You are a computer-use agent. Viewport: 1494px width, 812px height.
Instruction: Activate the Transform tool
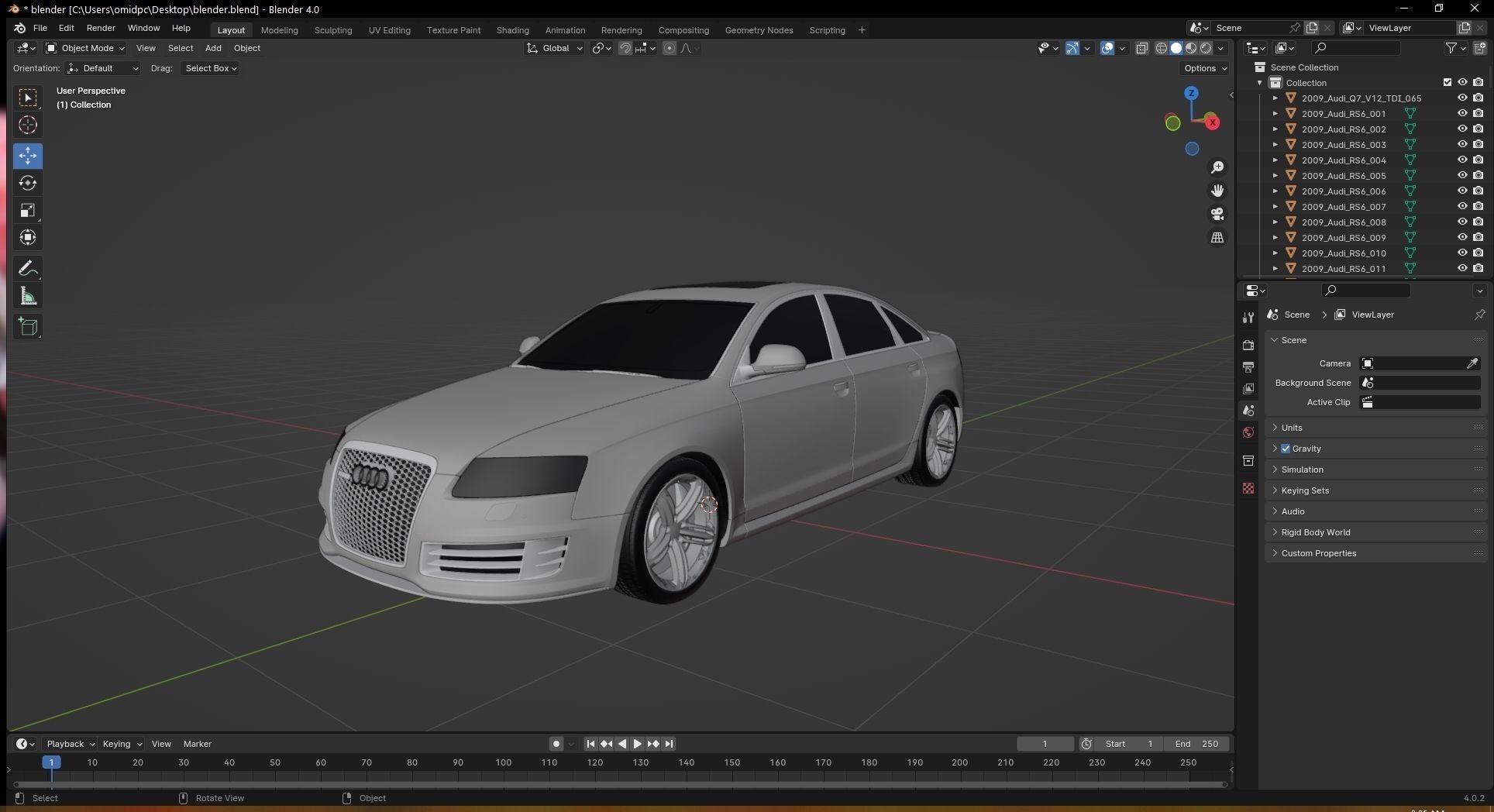(28, 238)
